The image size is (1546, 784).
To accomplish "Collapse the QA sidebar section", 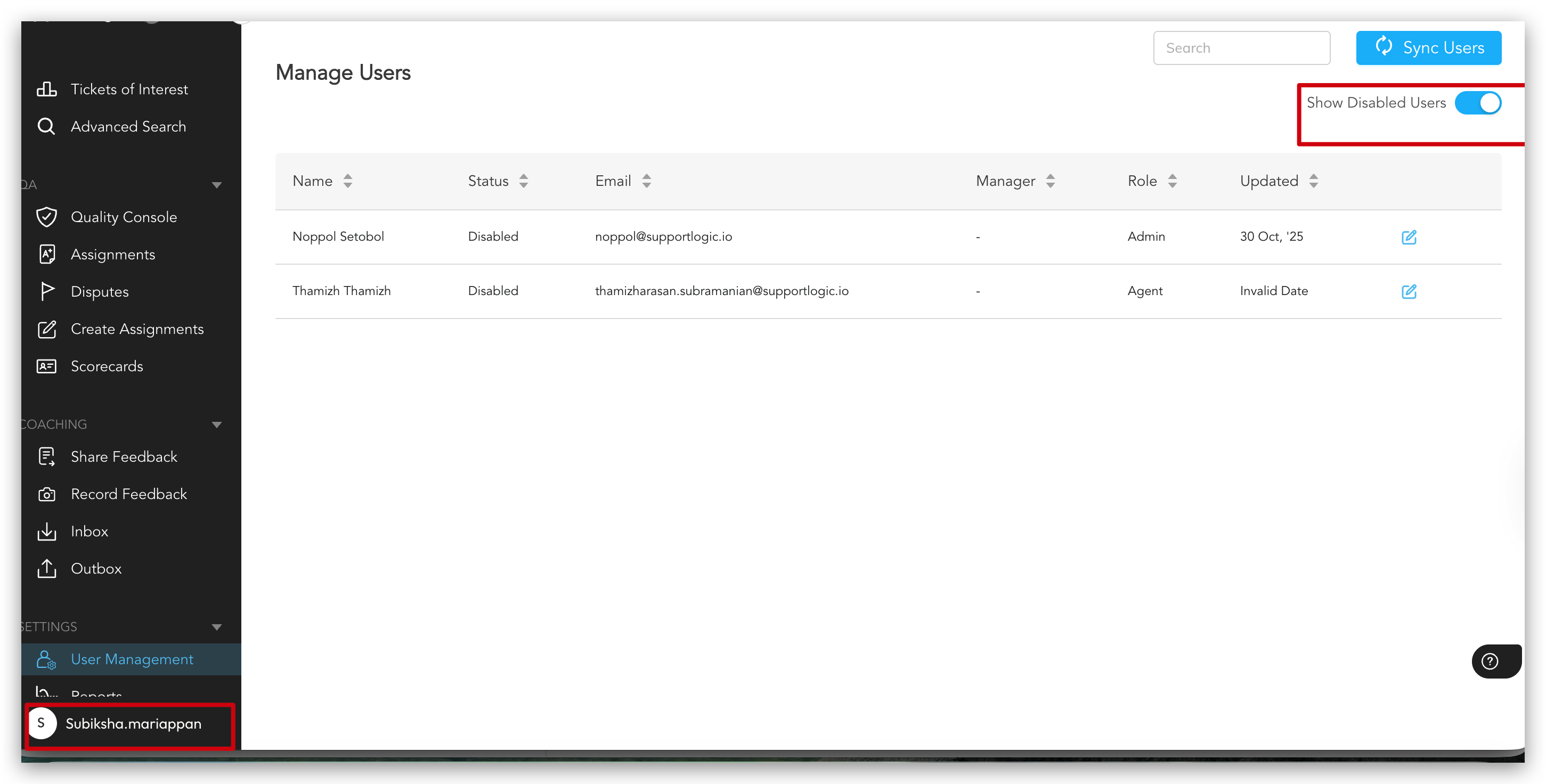I will point(217,185).
